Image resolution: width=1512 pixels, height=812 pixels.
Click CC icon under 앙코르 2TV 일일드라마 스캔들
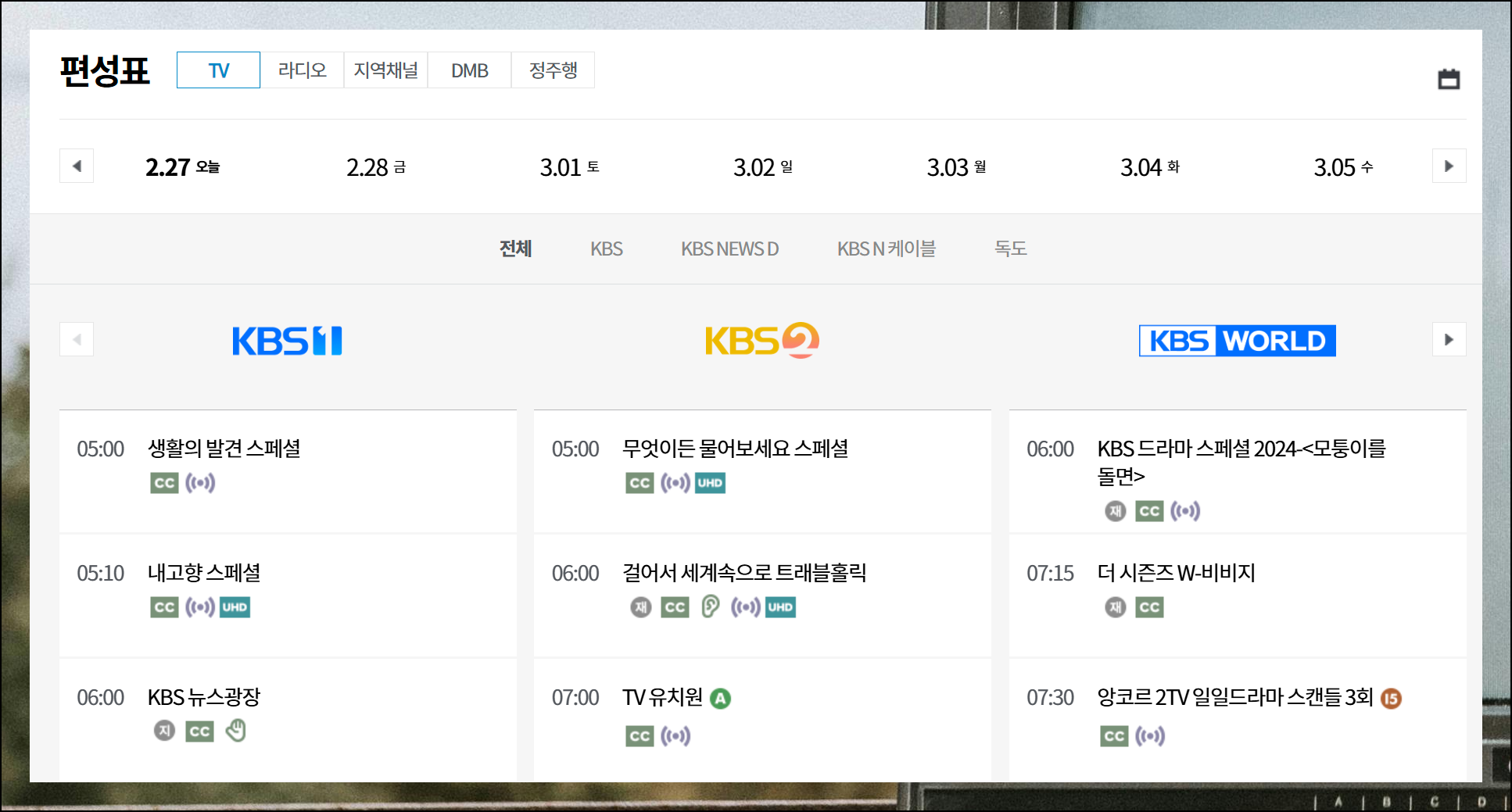pyautogui.click(x=1114, y=736)
